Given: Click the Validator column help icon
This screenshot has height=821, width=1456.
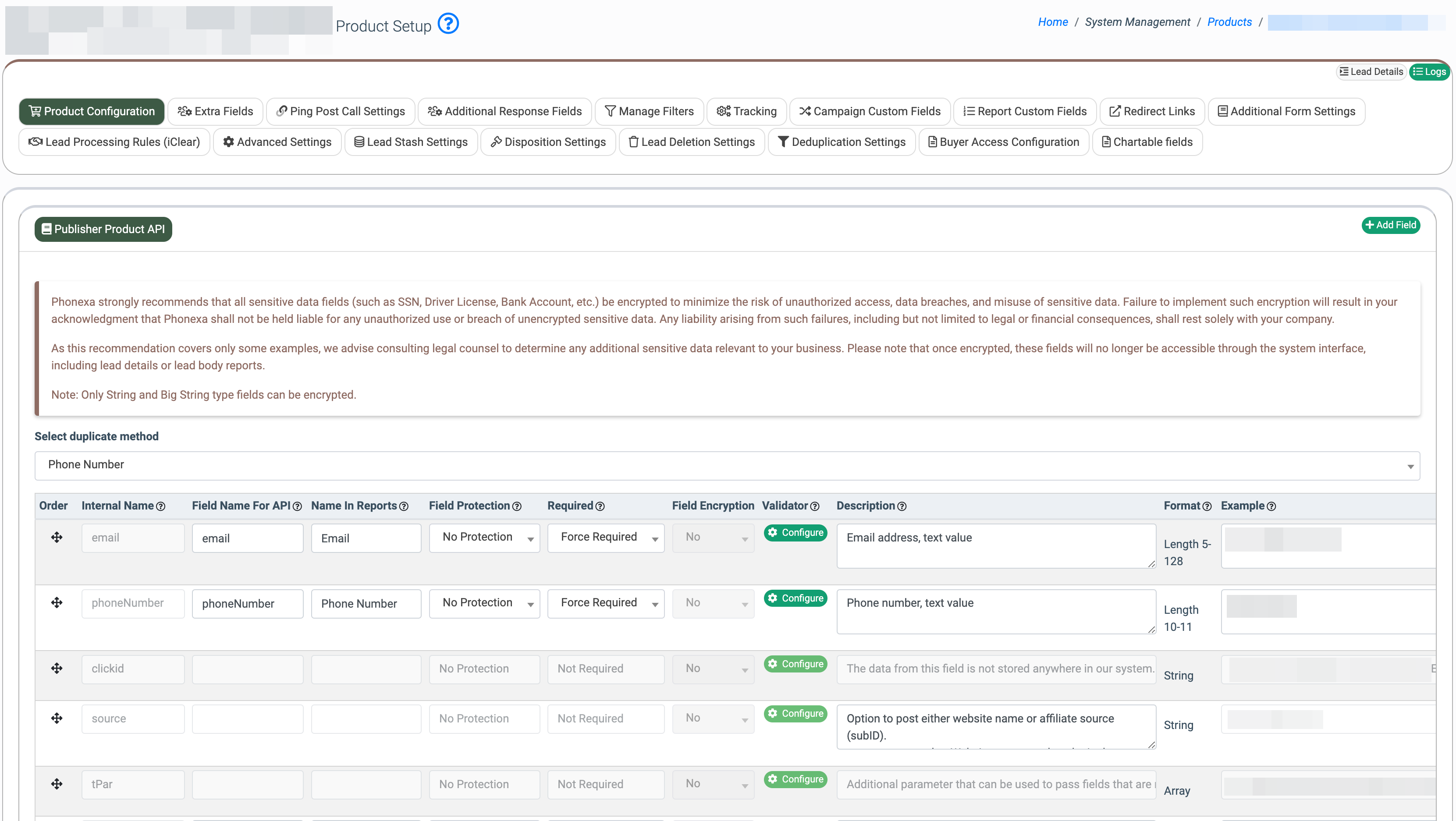Looking at the screenshot, I should tap(814, 506).
